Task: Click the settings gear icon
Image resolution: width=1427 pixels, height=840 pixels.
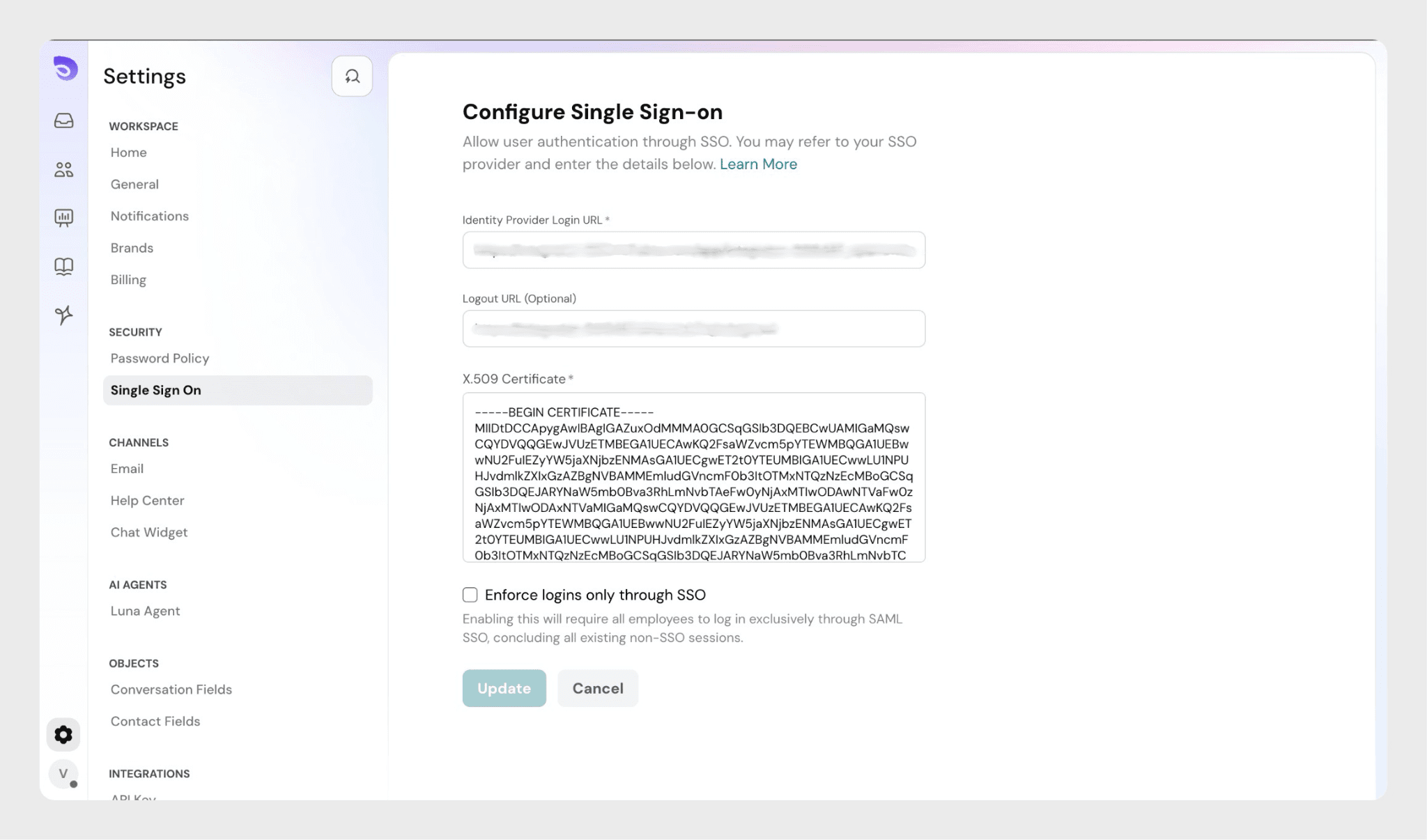Action: [63, 735]
